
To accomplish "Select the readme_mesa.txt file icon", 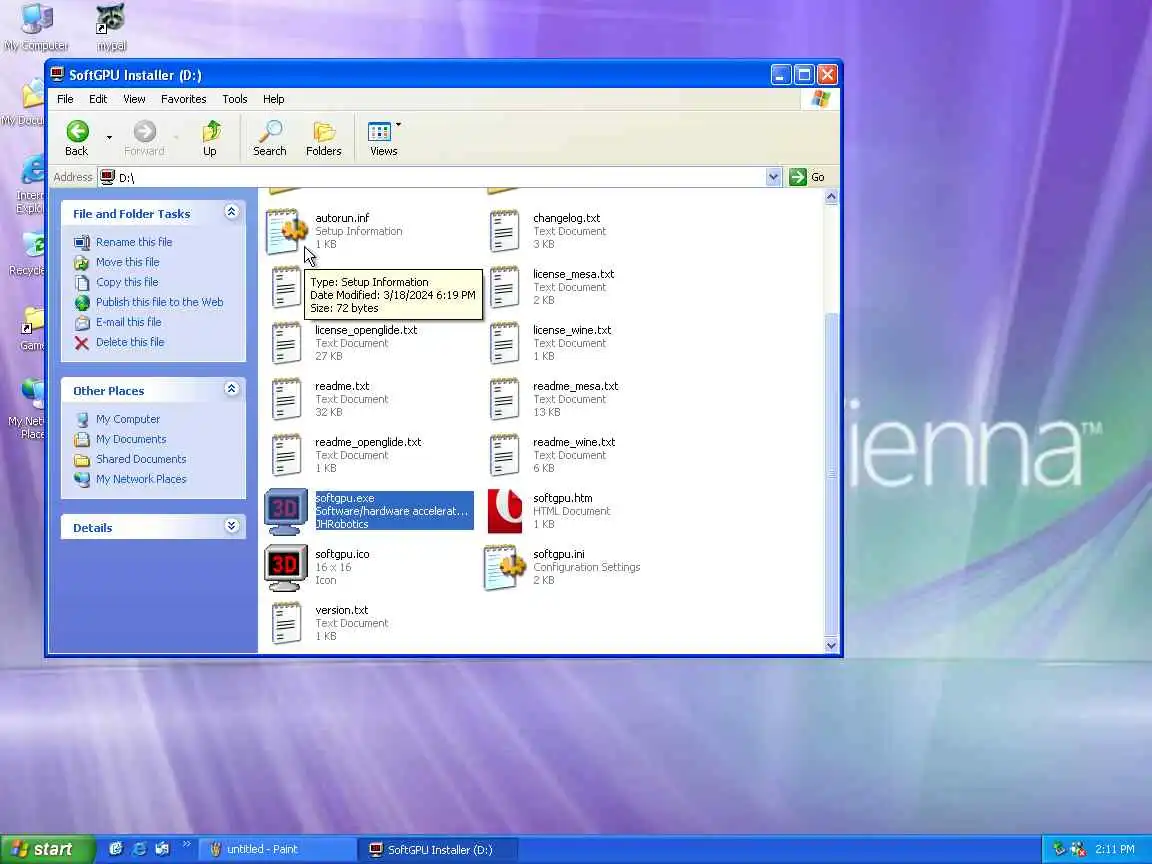I will pyautogui.click(x=504, y=399).
